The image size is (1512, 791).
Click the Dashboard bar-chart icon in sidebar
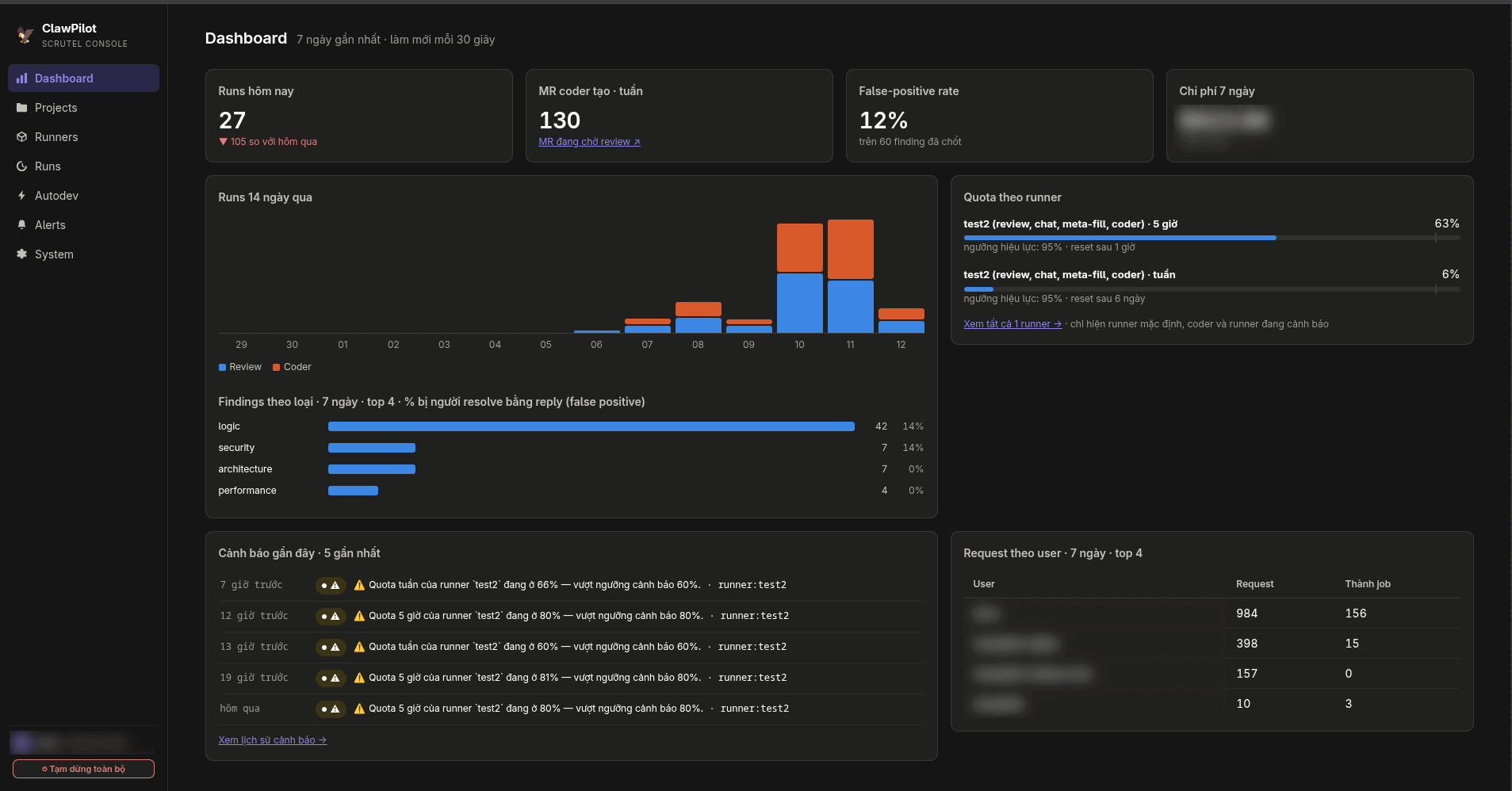(21, 78)
